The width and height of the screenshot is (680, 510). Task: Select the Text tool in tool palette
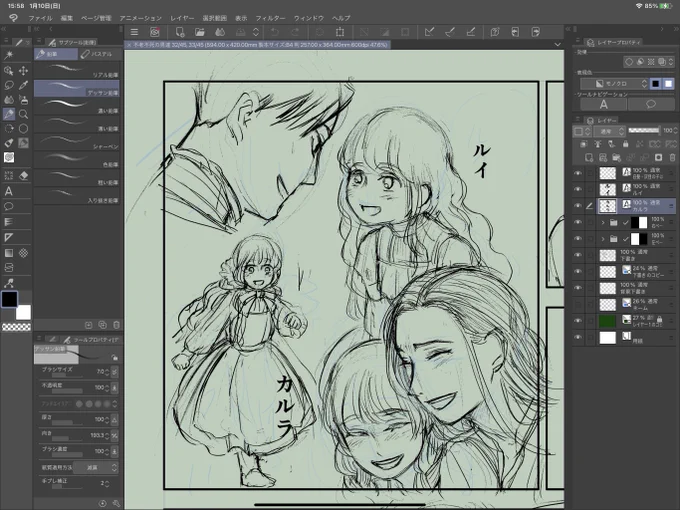[x=9, y=191]
